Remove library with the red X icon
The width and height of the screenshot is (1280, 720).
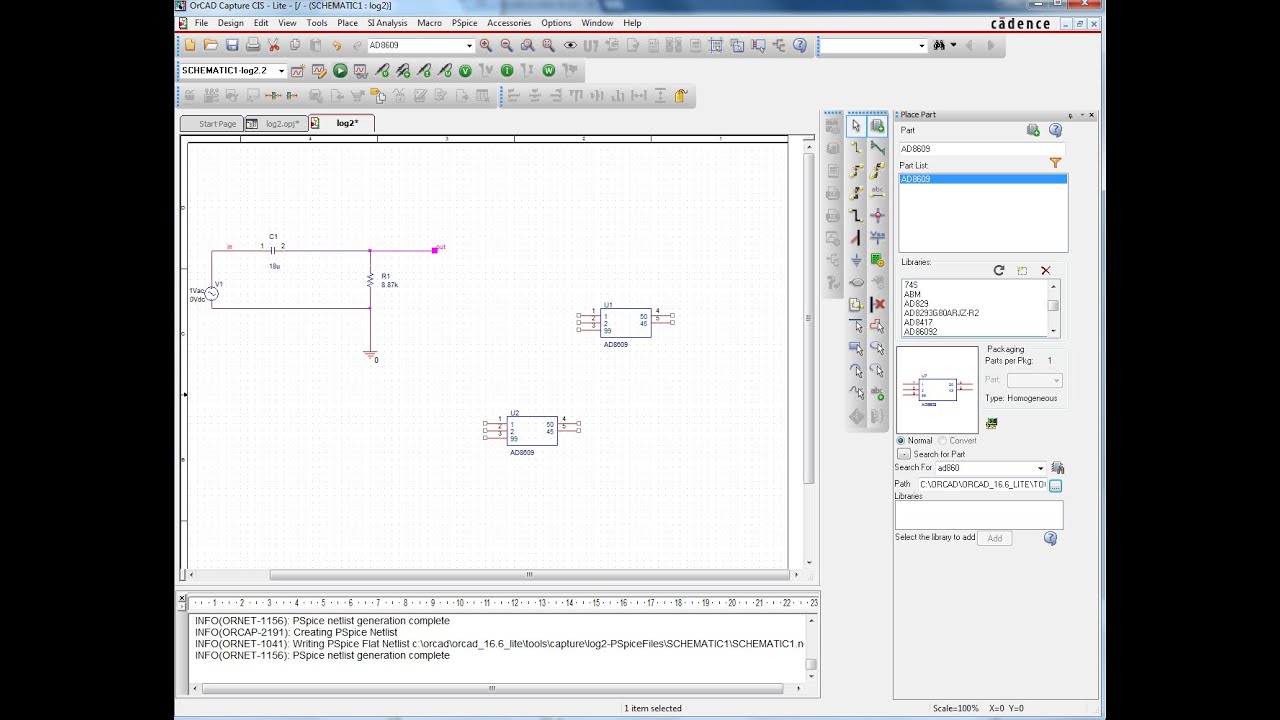(1046, 271)
